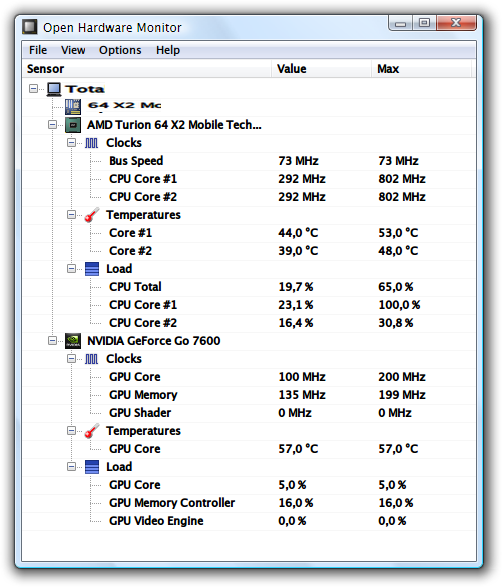Close the Open Hardware Monitor window
The height and width of the screenshot is (587, 502).
click(456, 23)
